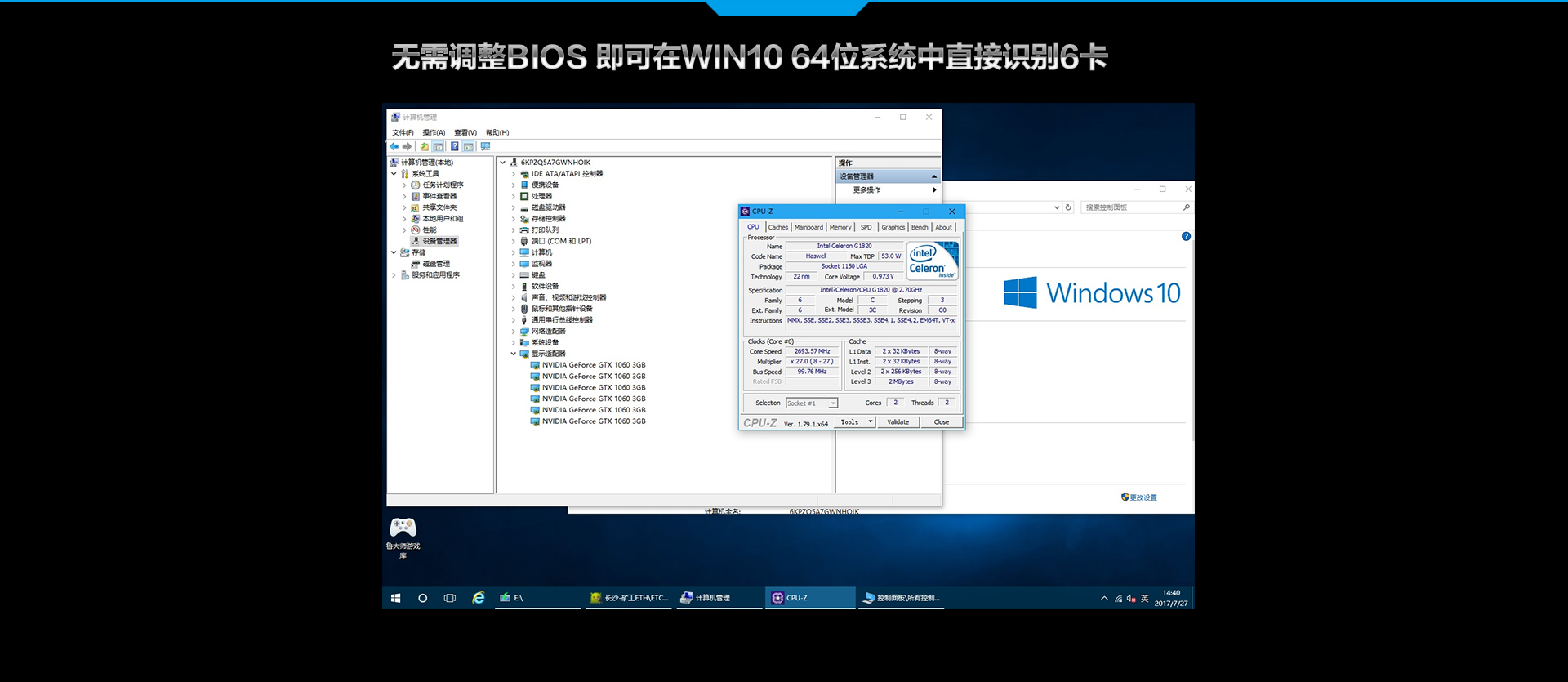The width and height of the screenshot is (1568, 682).
Task: Click the 搜索控制面板 search field
Action: coord(1132,207)
